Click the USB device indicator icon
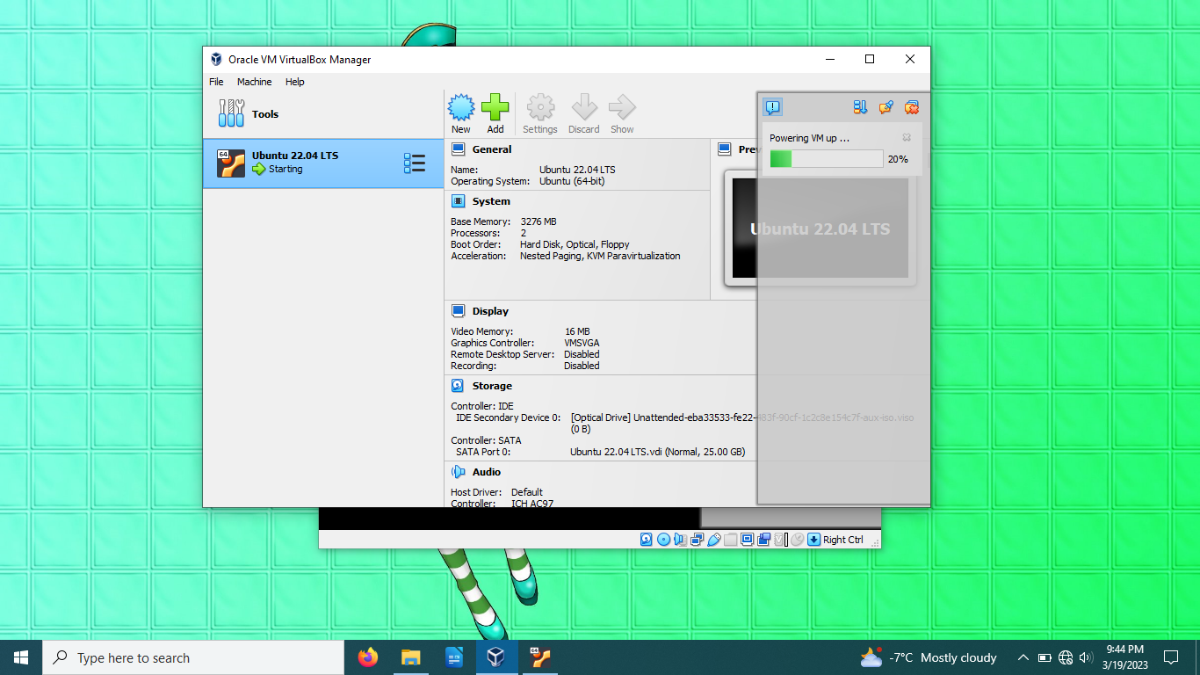 pos(714,540)
